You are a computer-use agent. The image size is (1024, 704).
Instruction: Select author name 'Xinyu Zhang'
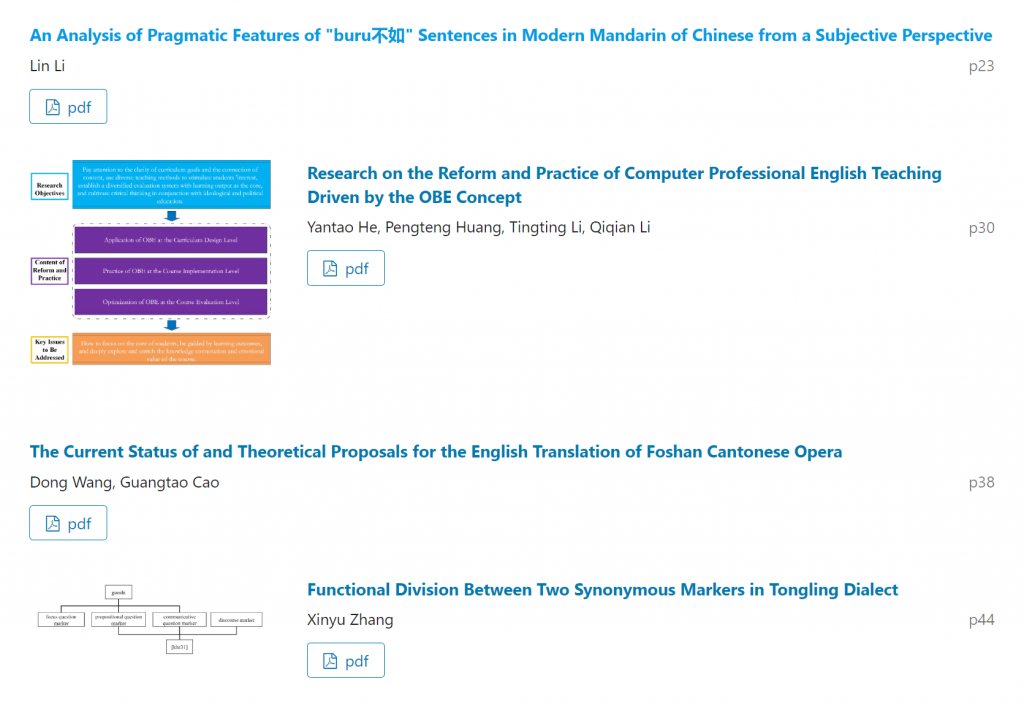click(x=350, y=620)
